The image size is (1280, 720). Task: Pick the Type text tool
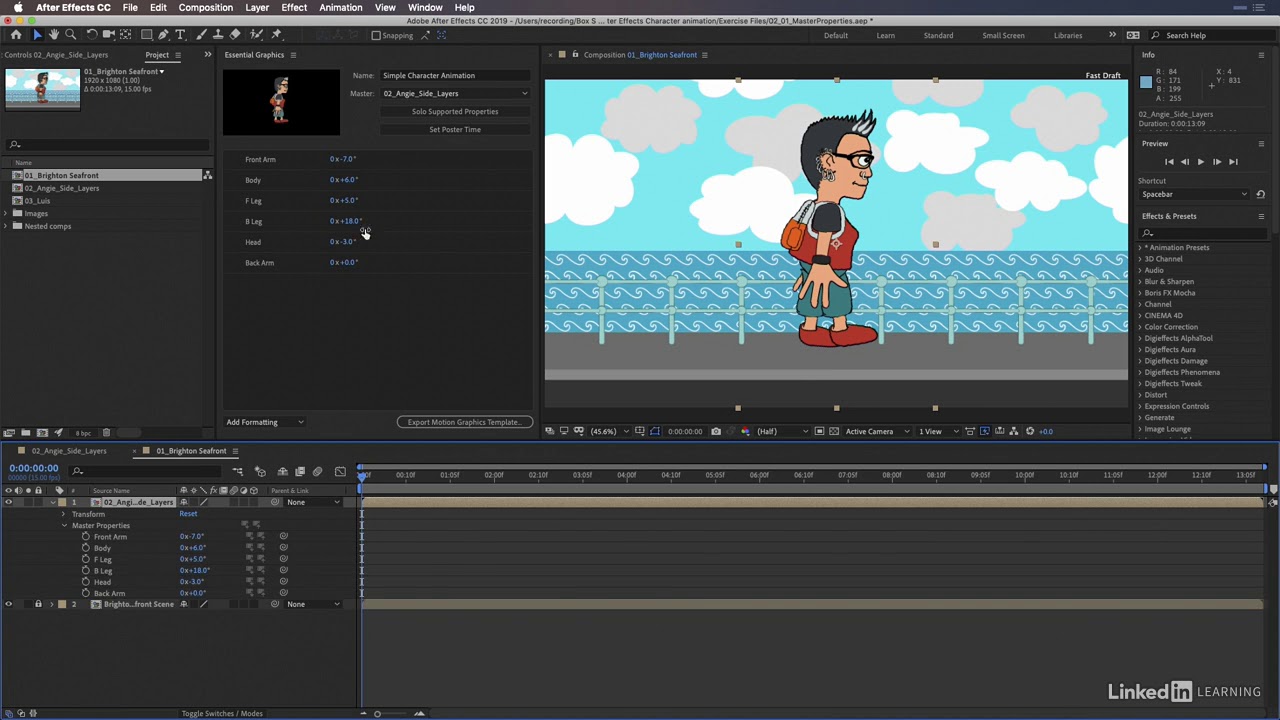click(181, 35)
